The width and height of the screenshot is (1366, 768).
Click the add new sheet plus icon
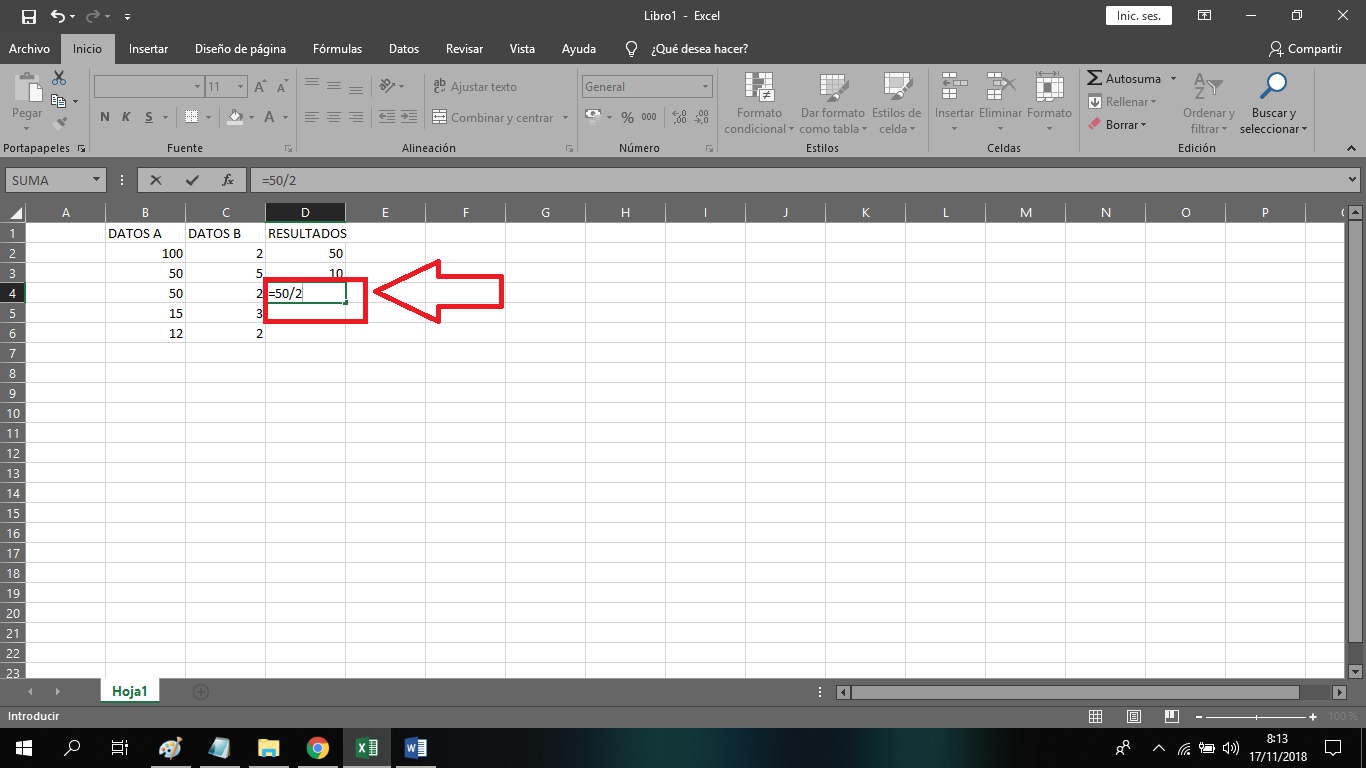point(201,691)
